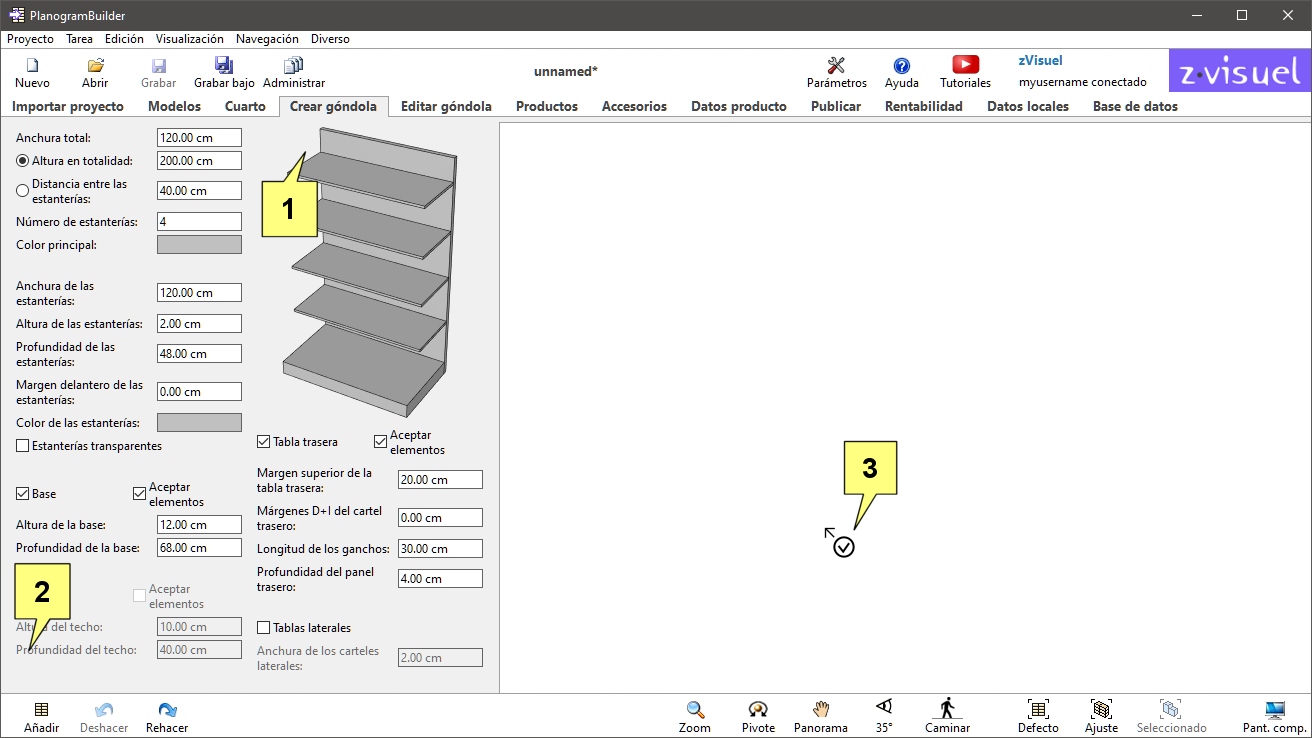Open the Tarea menu
Screen dimensions: 1312x738
pyautogui.click(x=79, y=39)
